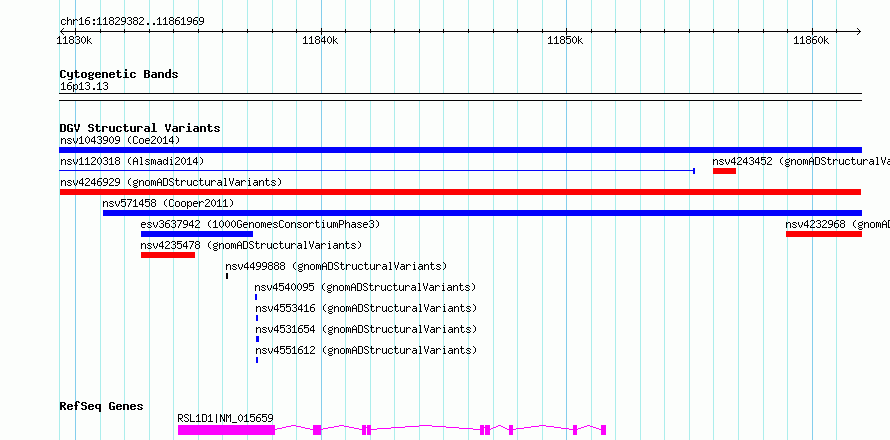This screenshot has height=440, width=890.
Task: Select the blue nsv571458 variant bar
Action: click(x=482, y=213)
